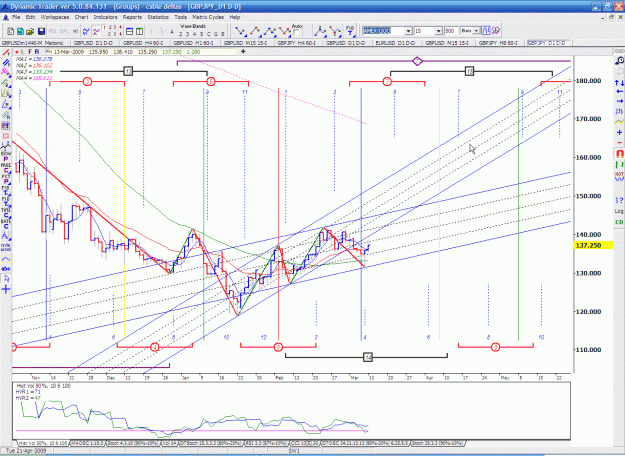
Task: Click the yellow 137.250 price label
Action: point(592,246)
